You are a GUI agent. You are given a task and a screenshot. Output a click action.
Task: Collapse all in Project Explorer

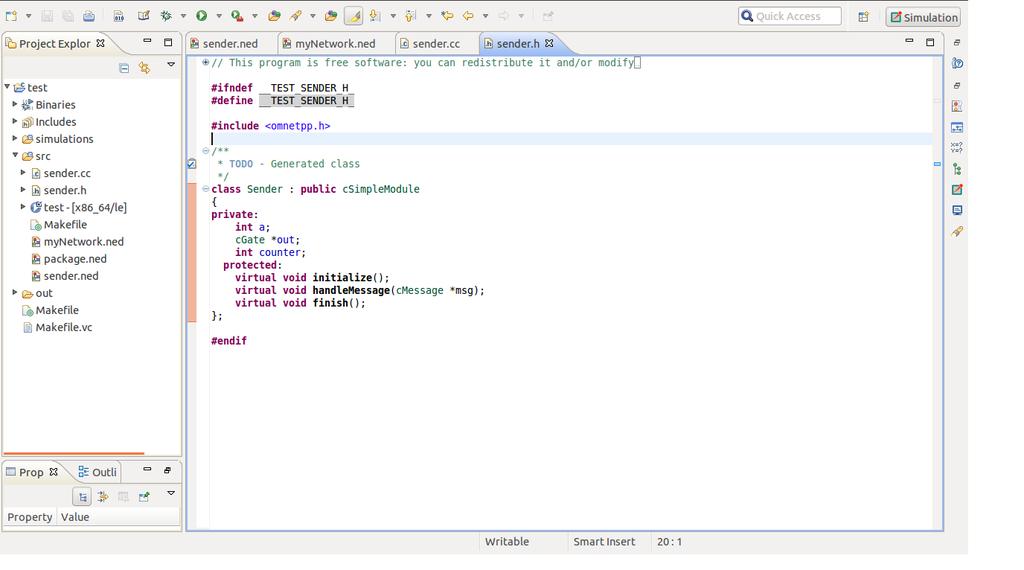click(124, 68)
